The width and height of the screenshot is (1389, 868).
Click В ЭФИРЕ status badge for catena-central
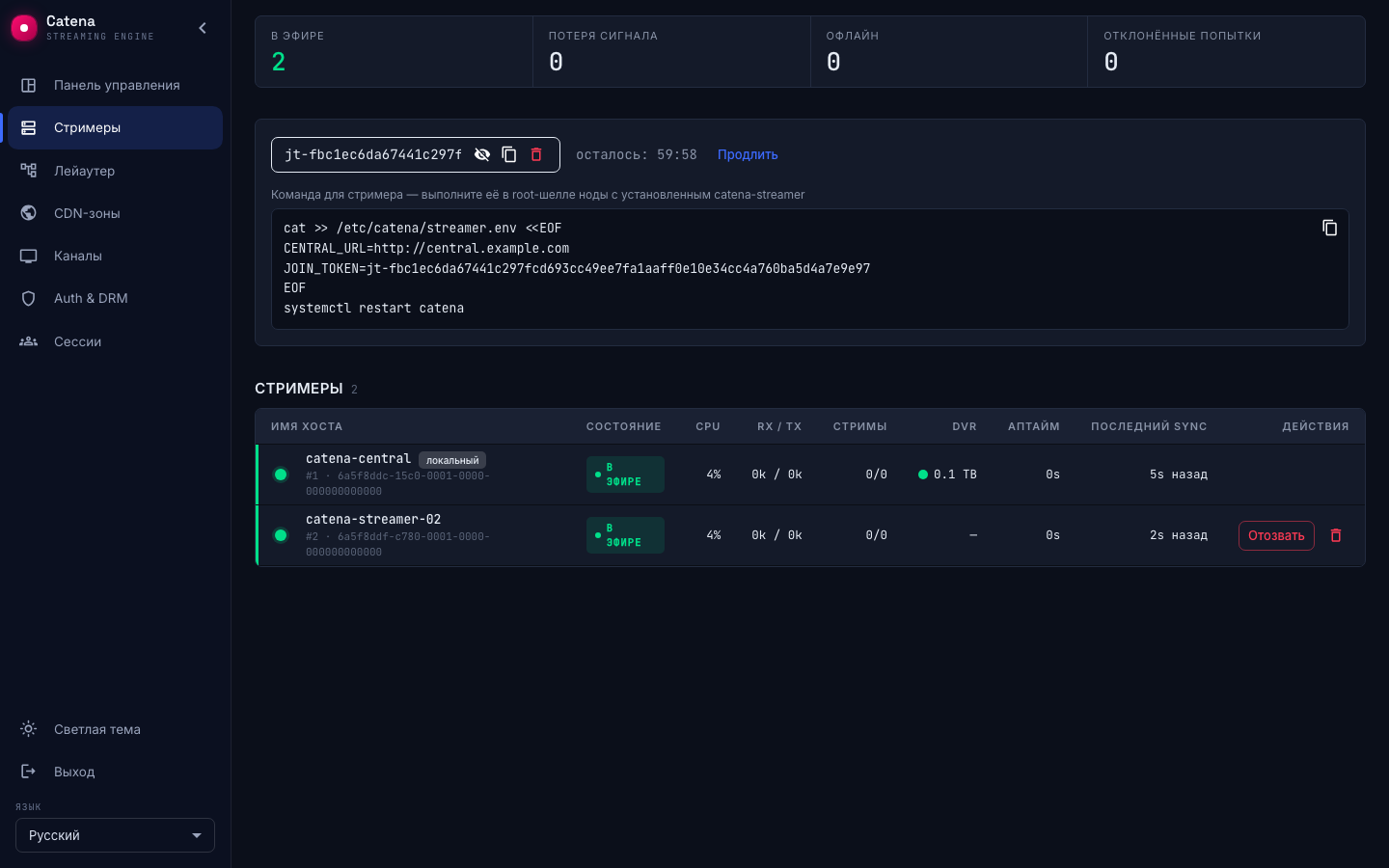point(625,475)
